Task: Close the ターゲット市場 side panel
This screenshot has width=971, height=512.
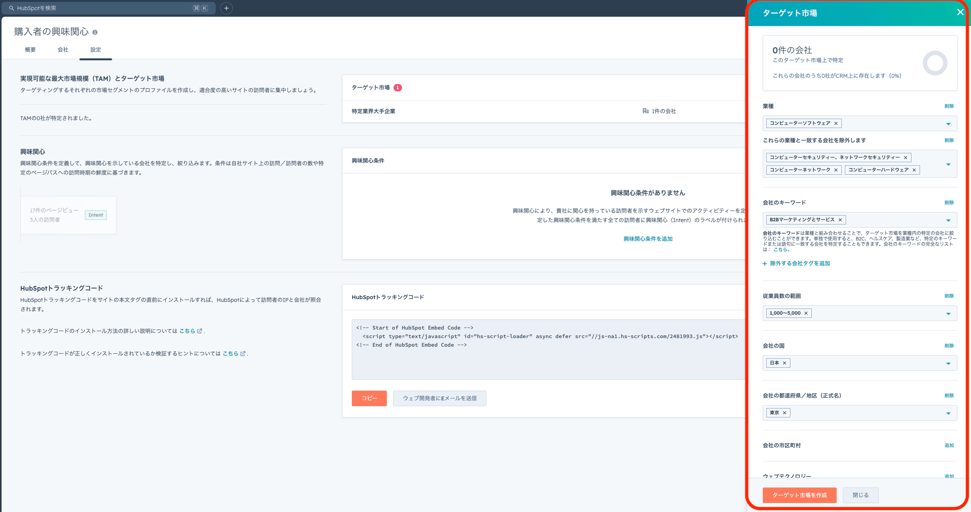Action: (x=960, y=13)
